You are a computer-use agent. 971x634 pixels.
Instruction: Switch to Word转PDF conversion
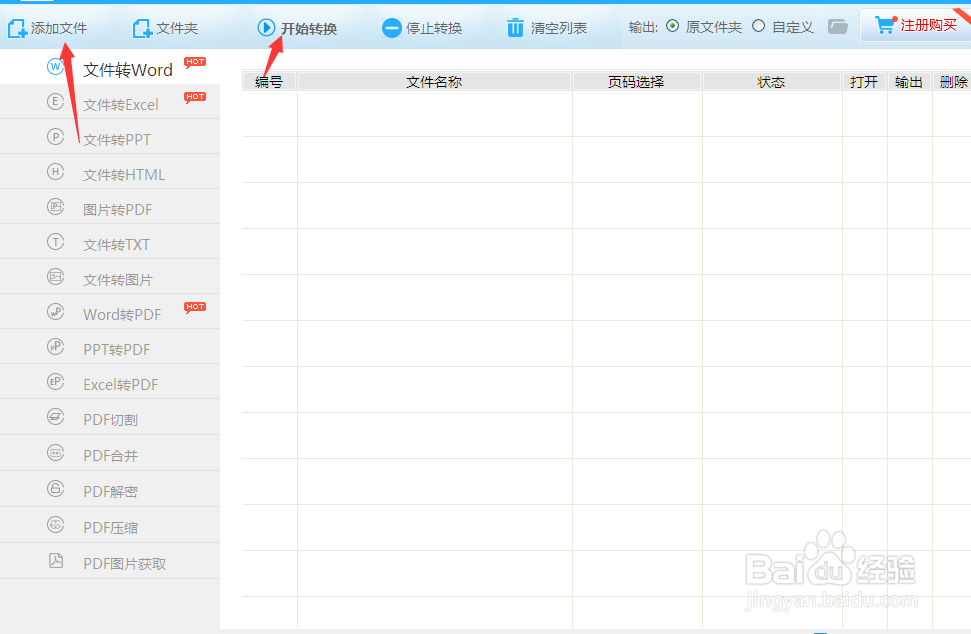[x=110, y=311]
